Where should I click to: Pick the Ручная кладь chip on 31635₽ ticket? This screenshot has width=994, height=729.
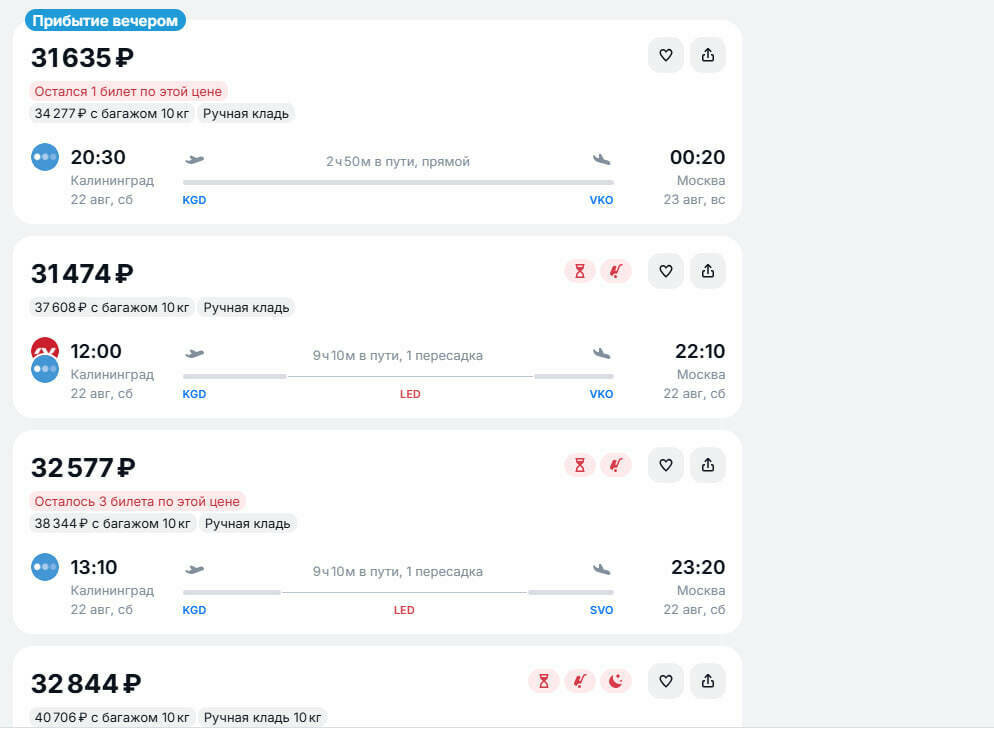pyautogui.click(x=246, y=113)
